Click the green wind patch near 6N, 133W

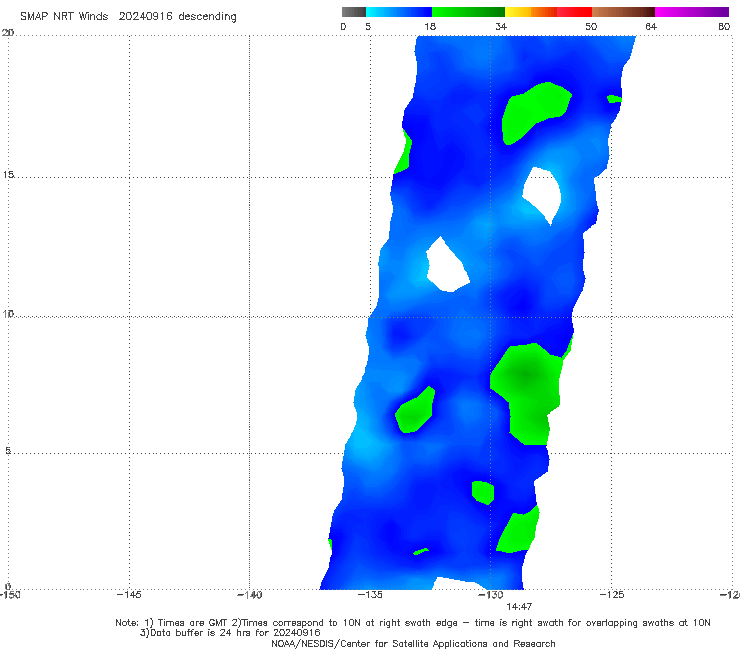point(414,411)
